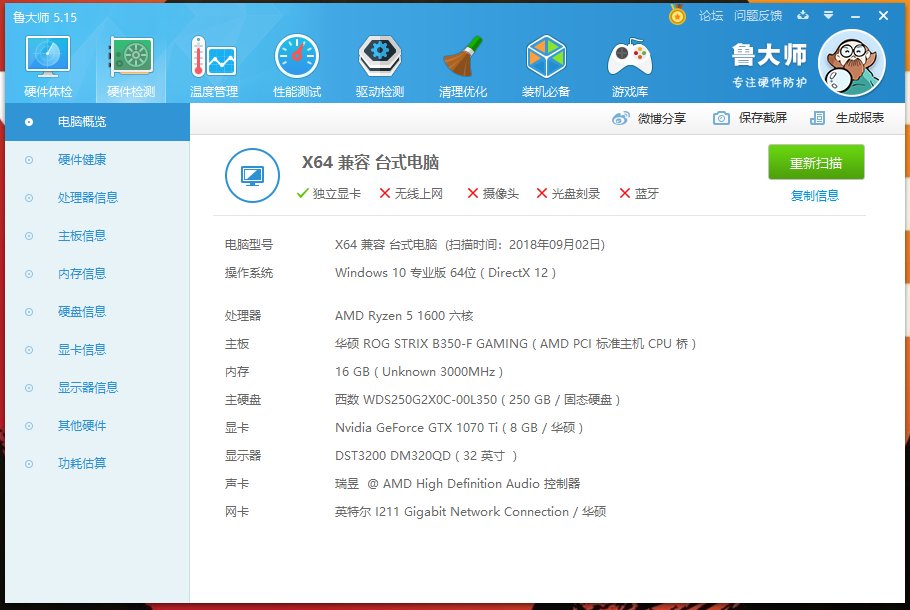Select 处理器信息 in the sidebar
Screen dimensions: 910x610
(x=88, y=198)
